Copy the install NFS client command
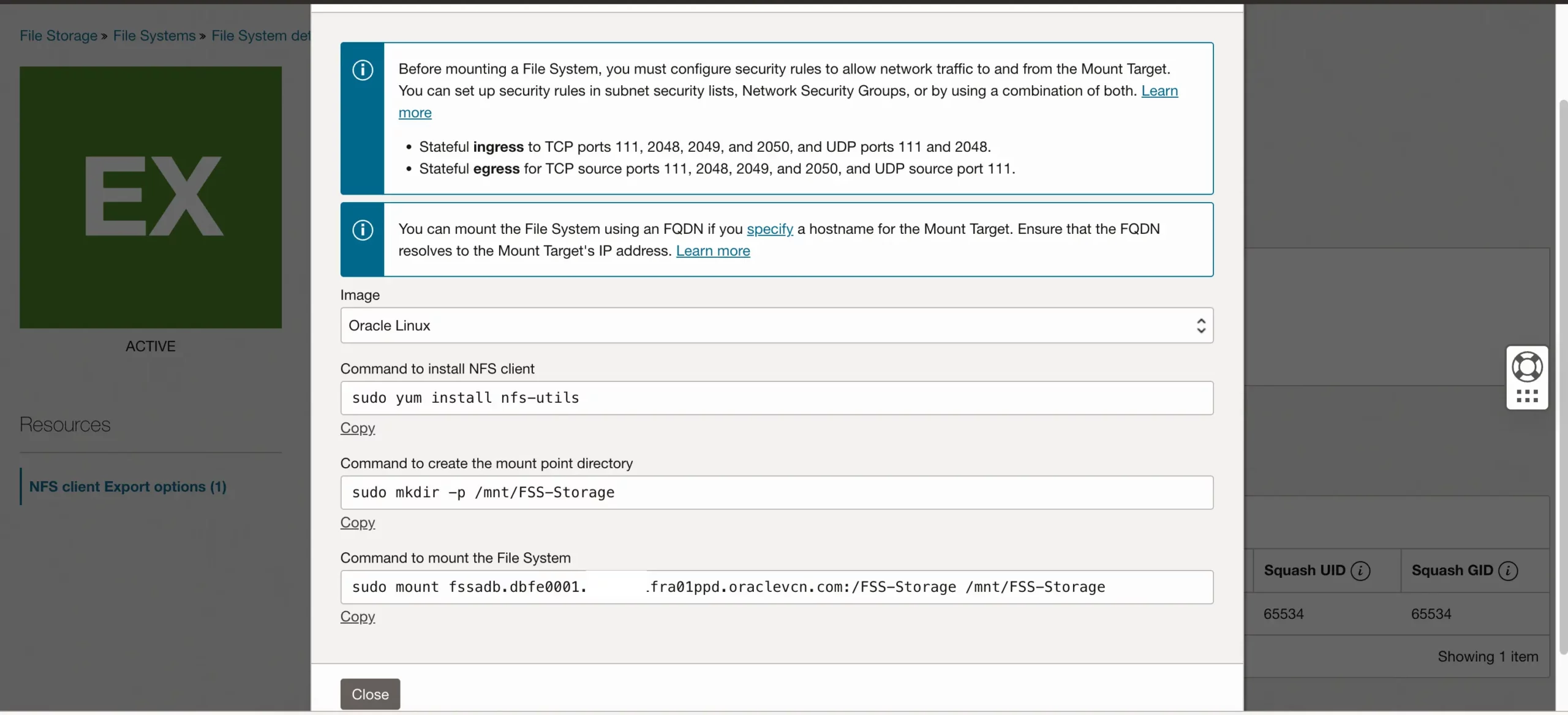This screenshot has height=715, width=1568. coord(358,428)
